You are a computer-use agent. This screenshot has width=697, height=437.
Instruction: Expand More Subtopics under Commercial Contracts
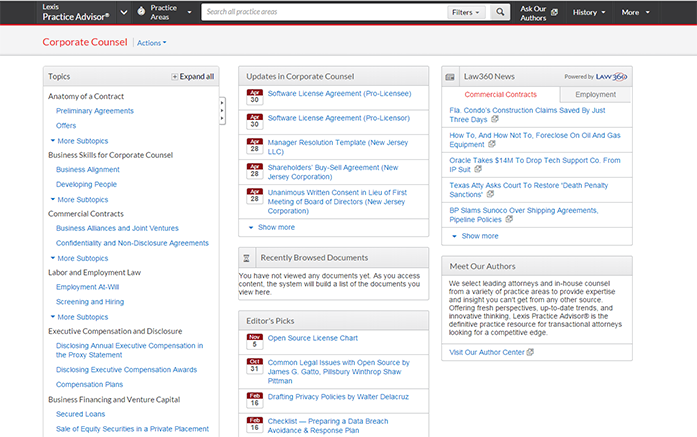point(79,258)
